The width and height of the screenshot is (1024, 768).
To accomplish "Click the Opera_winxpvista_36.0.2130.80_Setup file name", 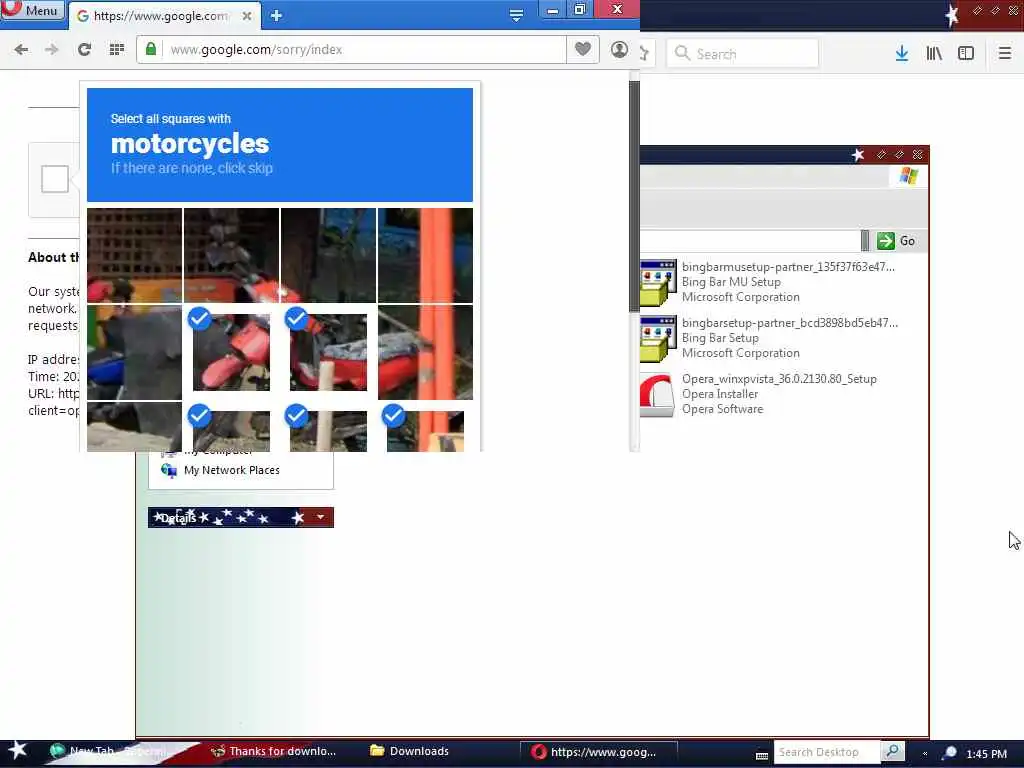I will pyautogui.click(x=779, y=379).
